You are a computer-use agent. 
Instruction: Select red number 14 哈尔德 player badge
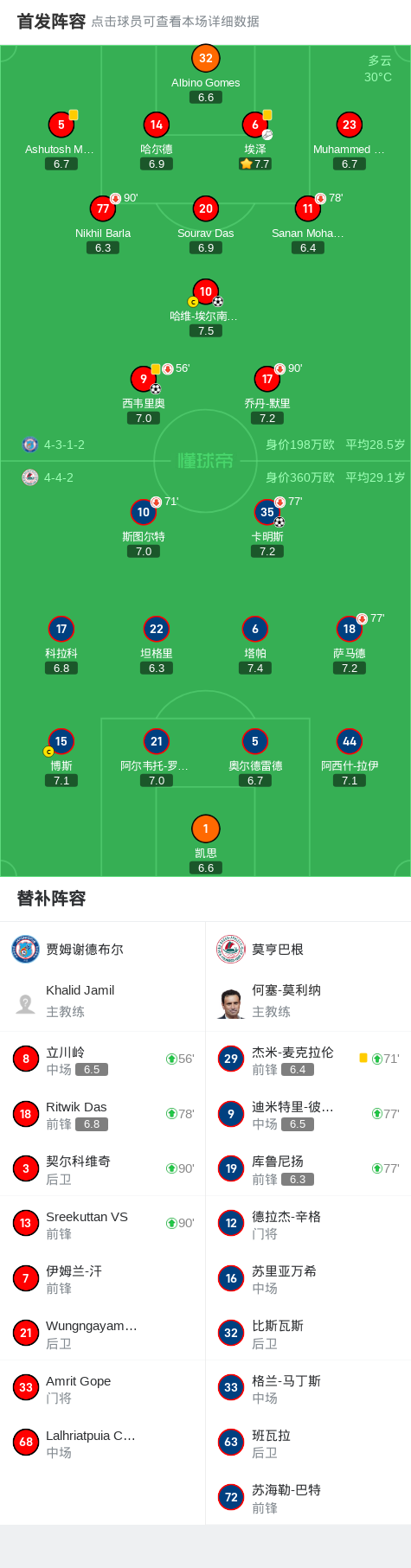pos(156,125)
